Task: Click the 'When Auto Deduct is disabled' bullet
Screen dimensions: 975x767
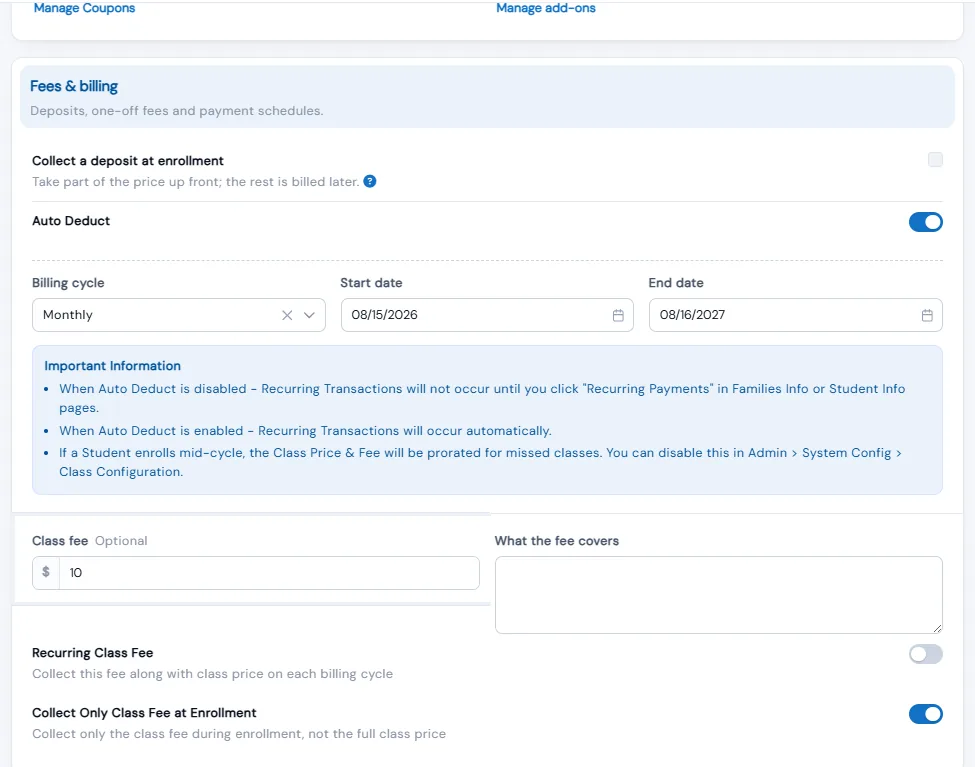Action: [482, 398]
